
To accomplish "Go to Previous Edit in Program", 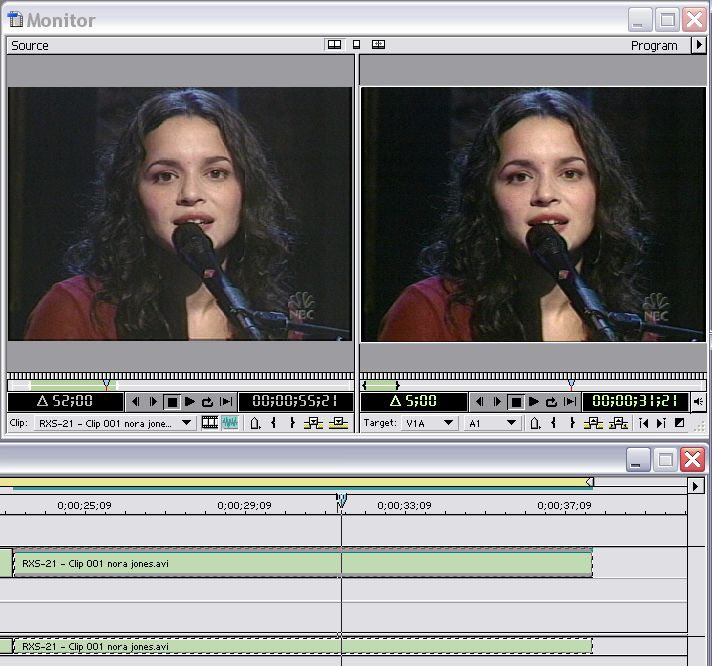I will 643,424.
